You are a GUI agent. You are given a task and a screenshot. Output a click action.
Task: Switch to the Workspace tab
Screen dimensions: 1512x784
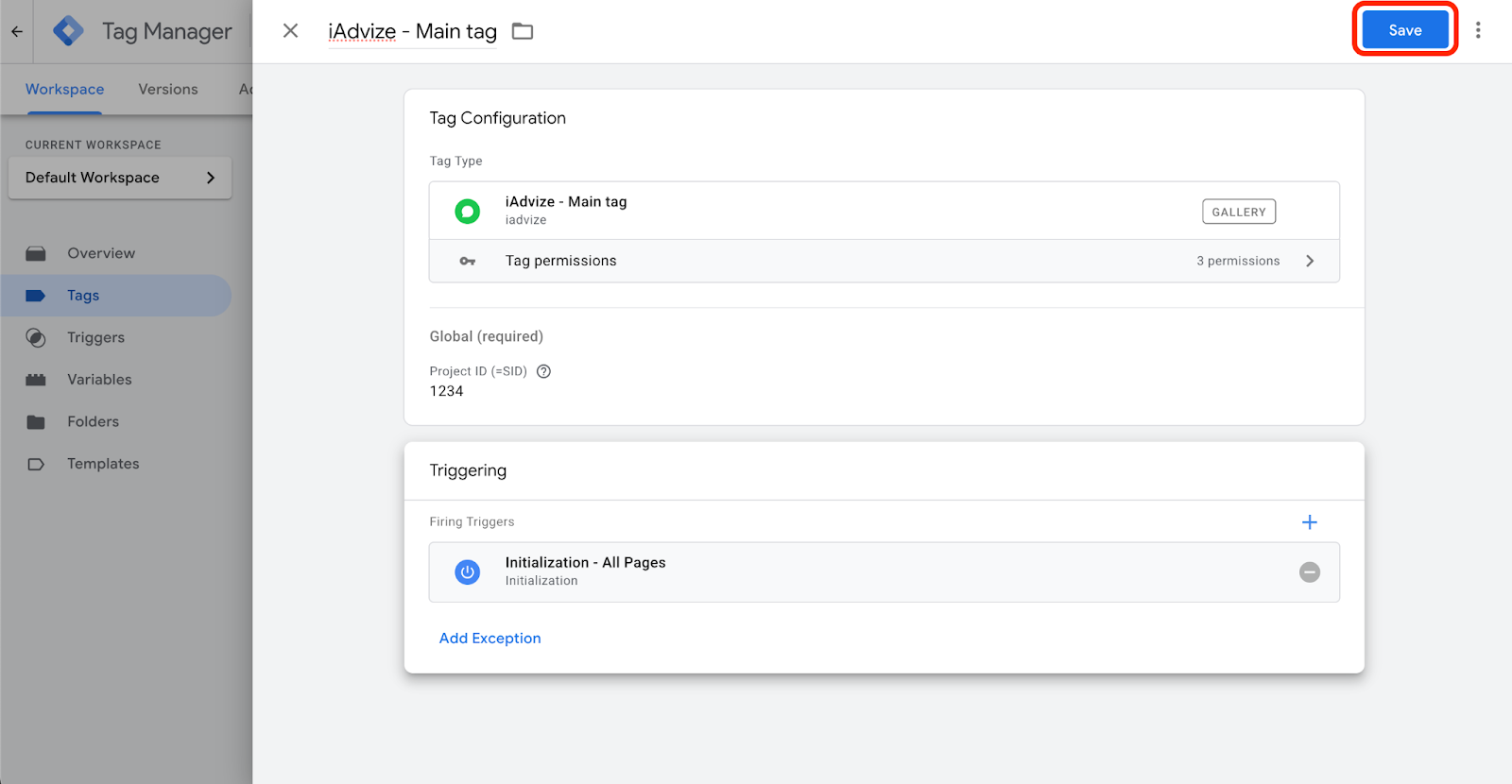tap(64, 89)
